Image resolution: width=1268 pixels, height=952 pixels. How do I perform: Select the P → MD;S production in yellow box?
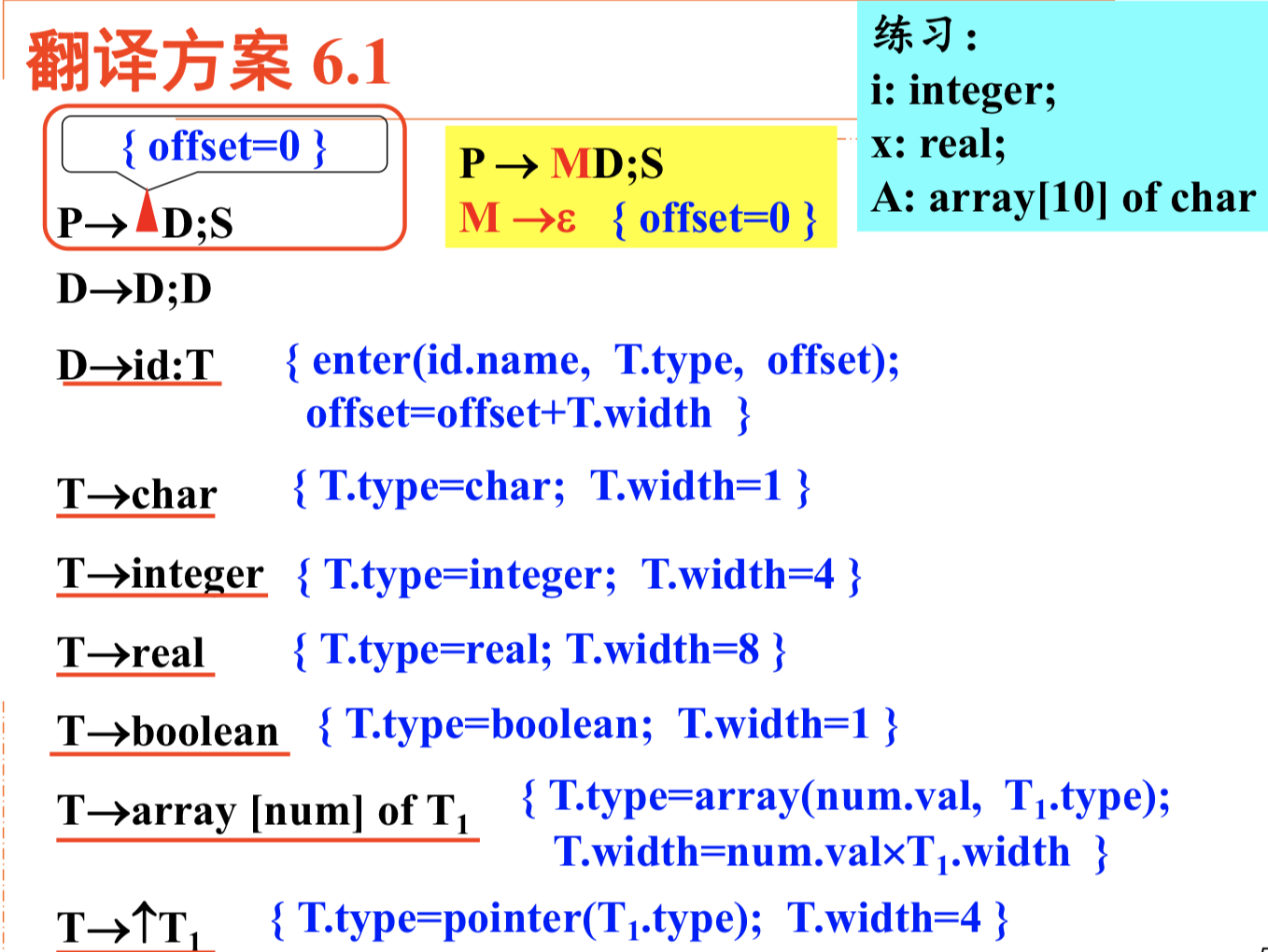pos(561,163)
